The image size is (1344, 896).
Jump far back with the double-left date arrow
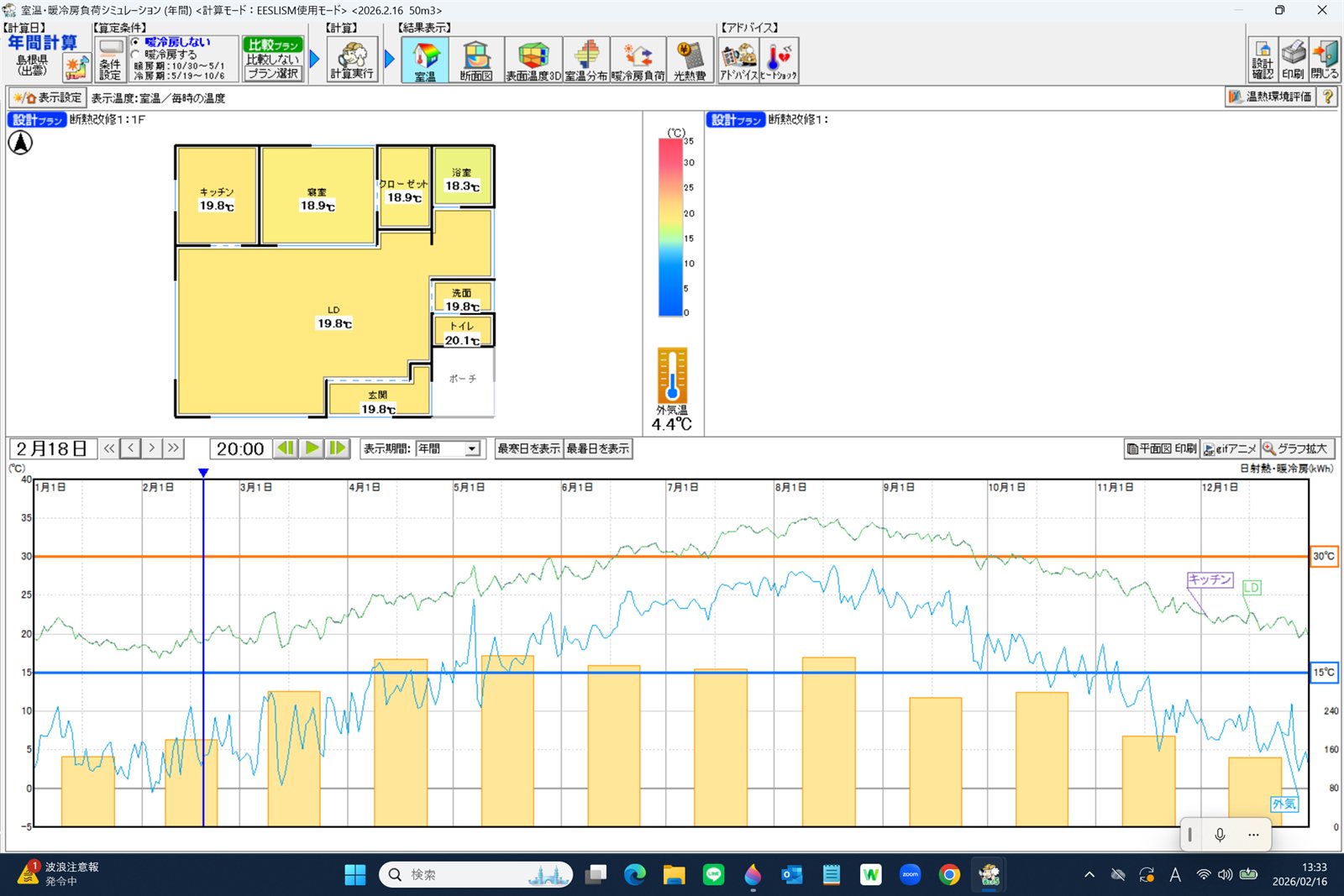coord(109,448)
